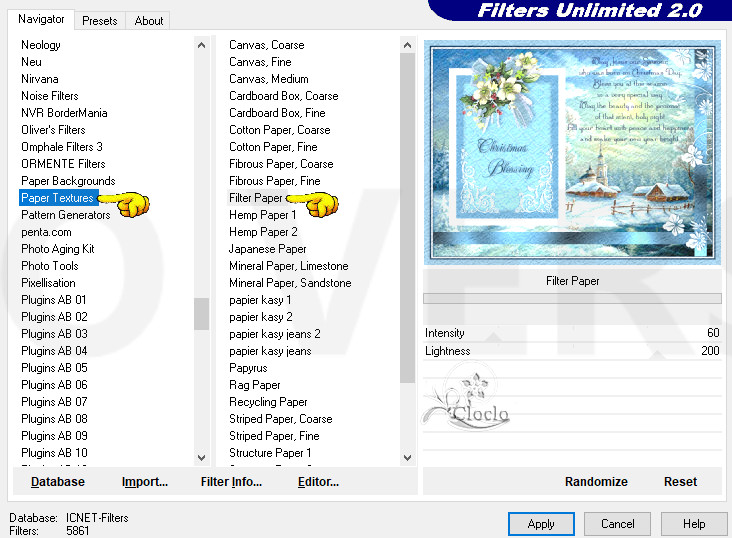
Task: Select NVR BorderMania category
Action: pyautogui.click(x=64, y=113)
